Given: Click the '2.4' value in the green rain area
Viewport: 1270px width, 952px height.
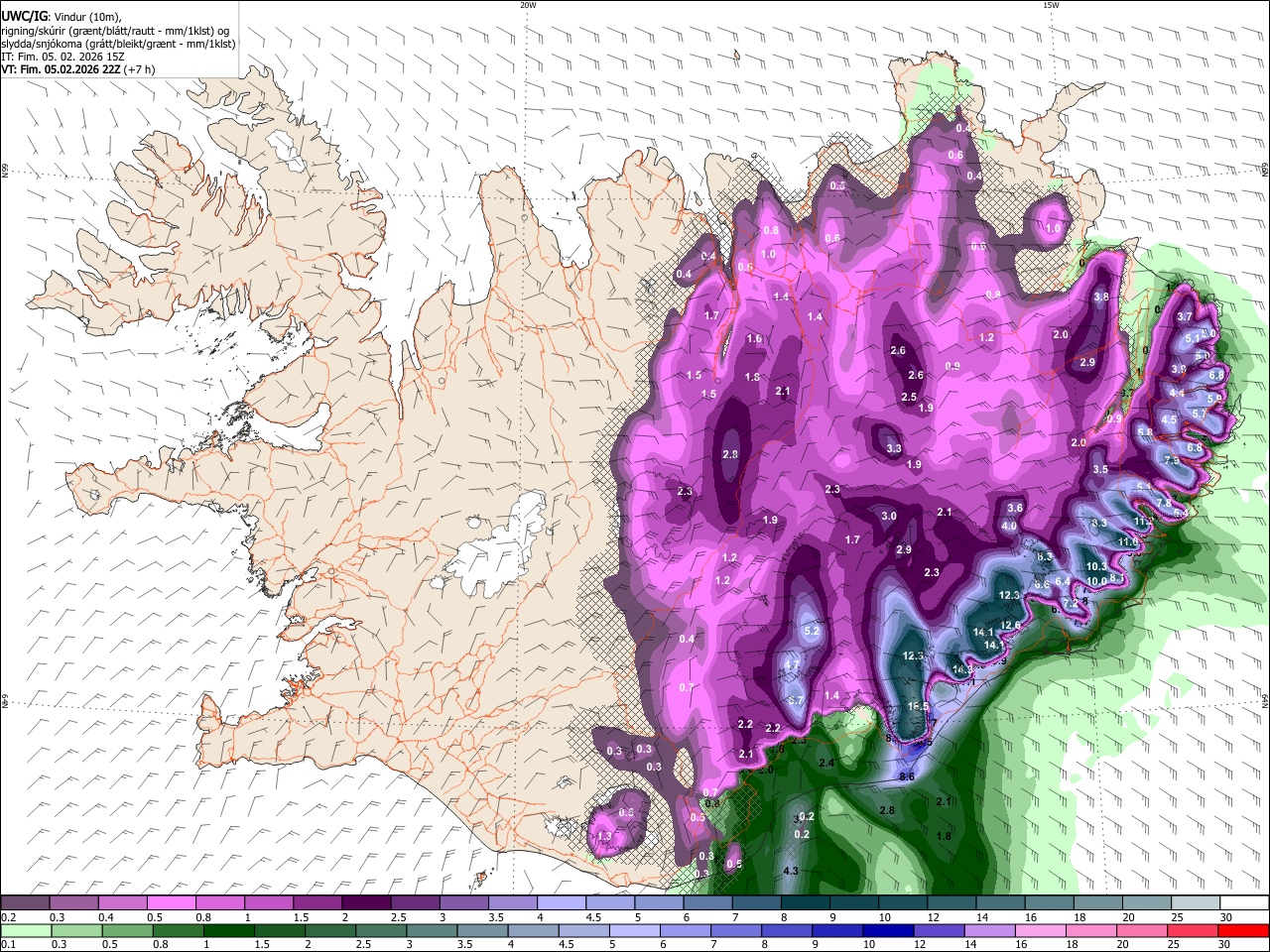Looking at the screenshot, I should (x=826, y=763).
